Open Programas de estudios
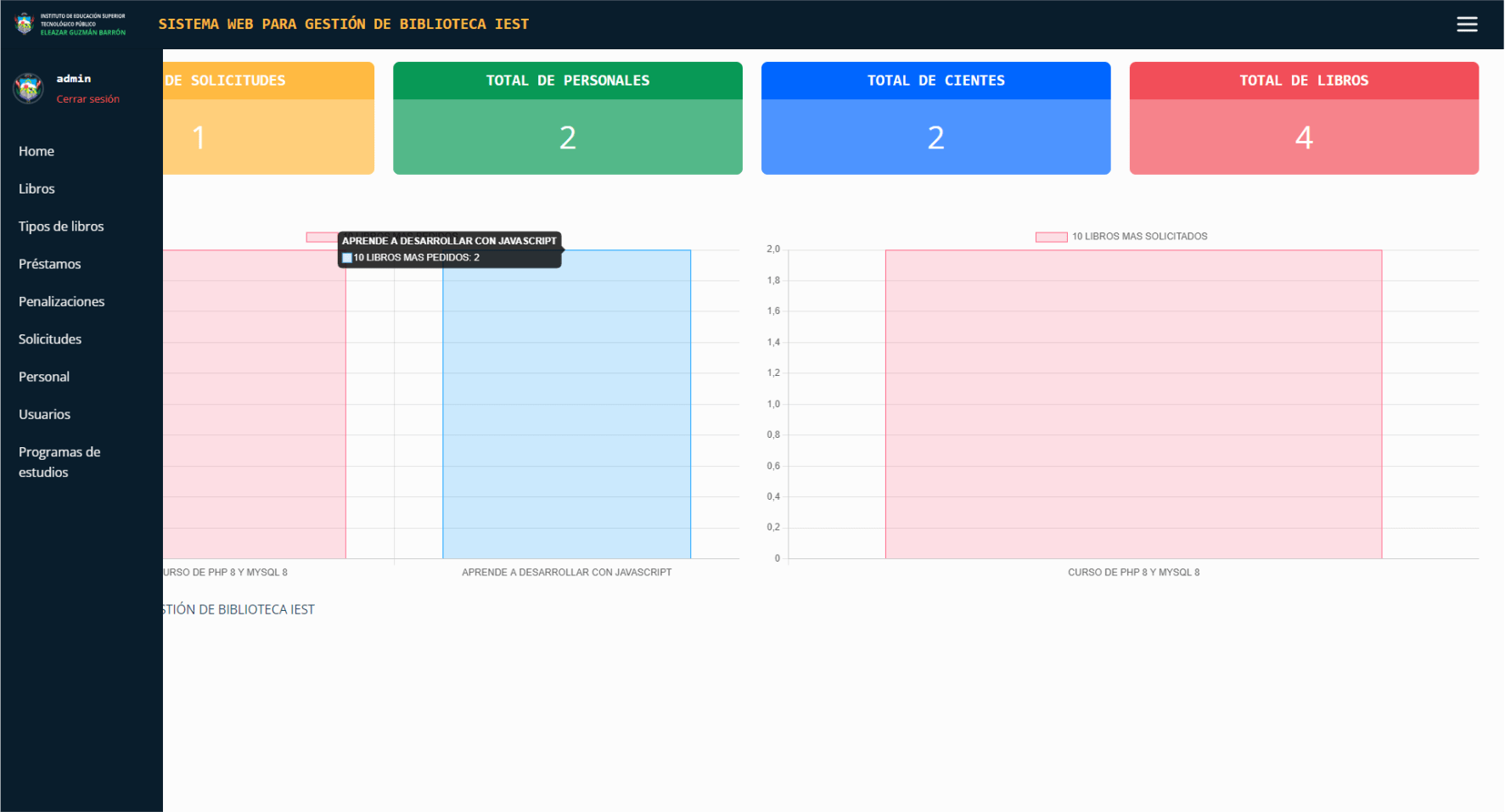This screenshot has height=812, width=1505. [59, 462]
